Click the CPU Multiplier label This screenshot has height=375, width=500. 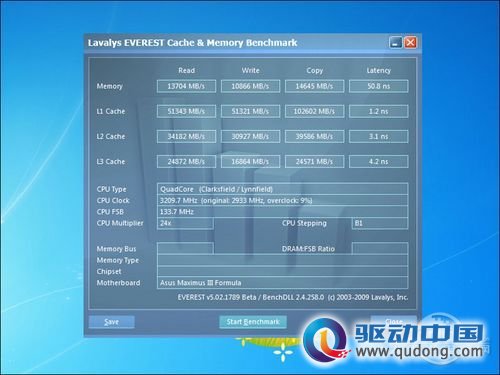coord(120,223)
